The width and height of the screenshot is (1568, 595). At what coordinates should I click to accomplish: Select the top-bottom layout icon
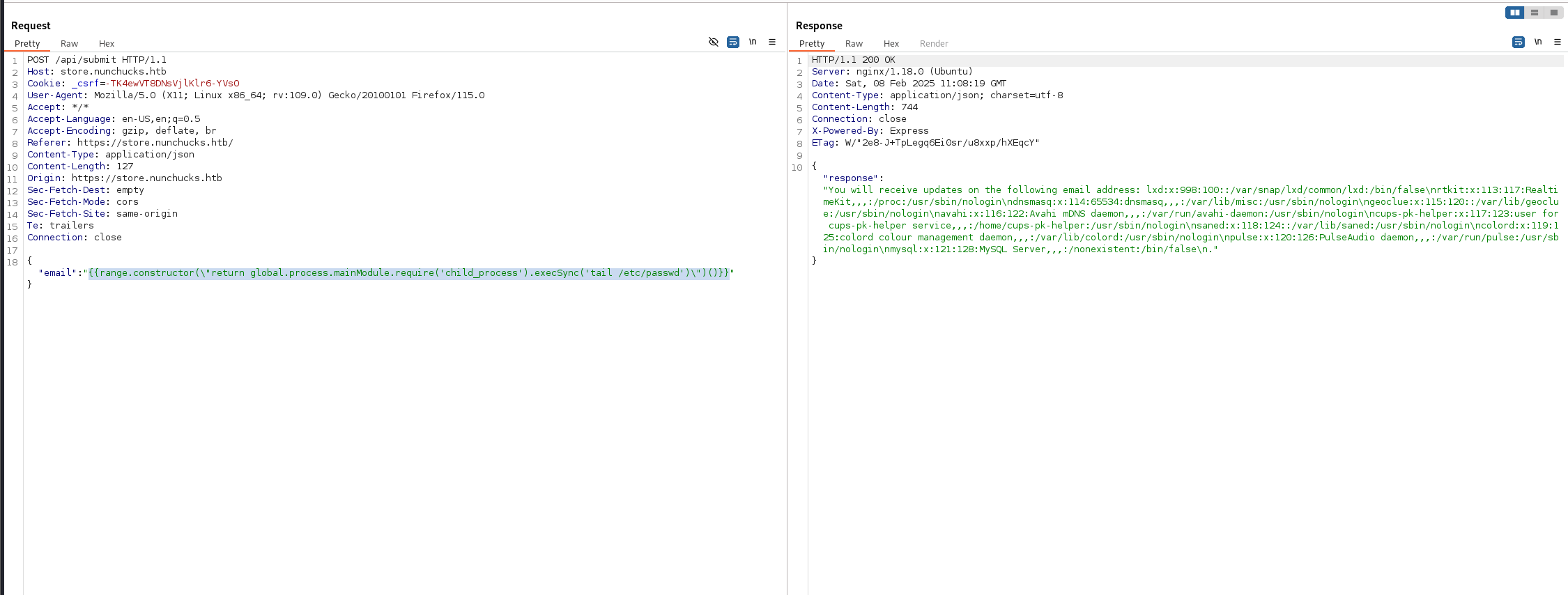click(1534, 13)
